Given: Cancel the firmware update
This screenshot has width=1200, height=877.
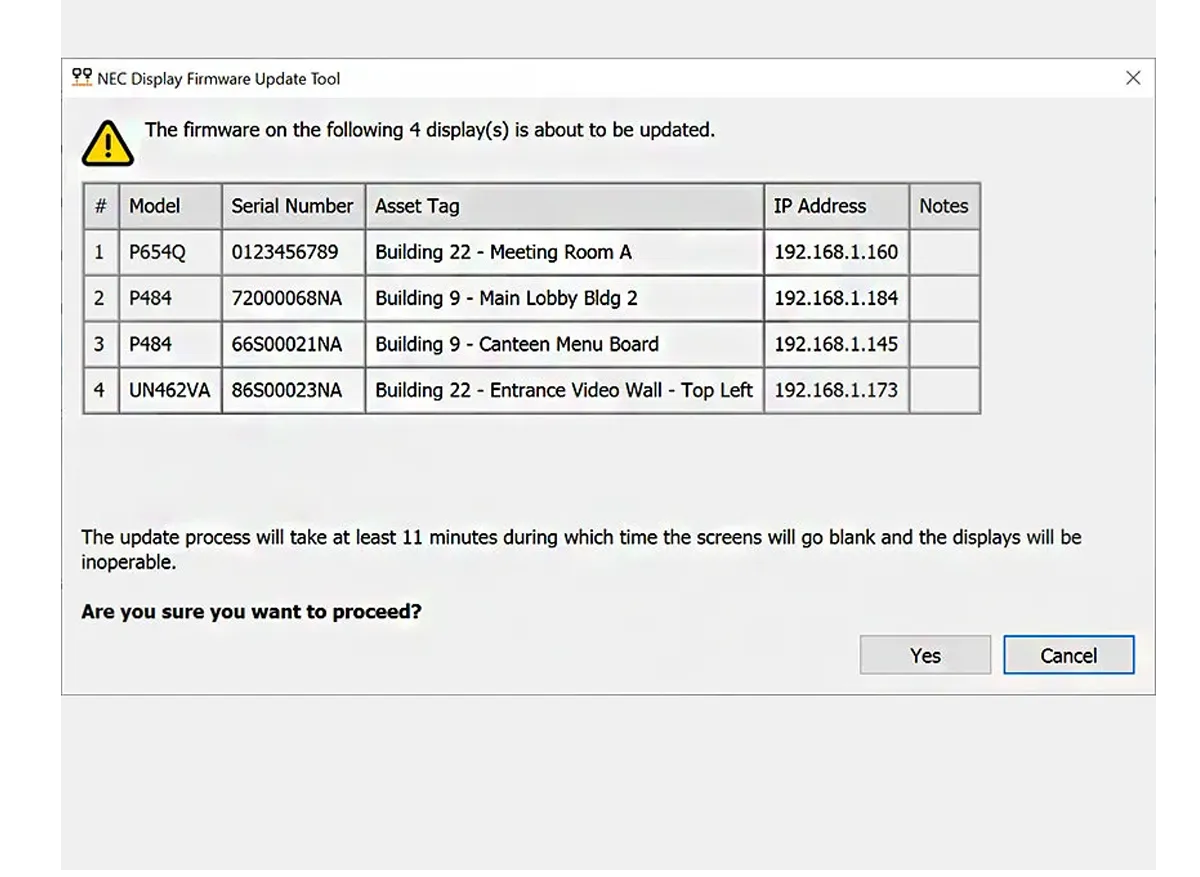Looking at the screenshot, I should 1069,655.
